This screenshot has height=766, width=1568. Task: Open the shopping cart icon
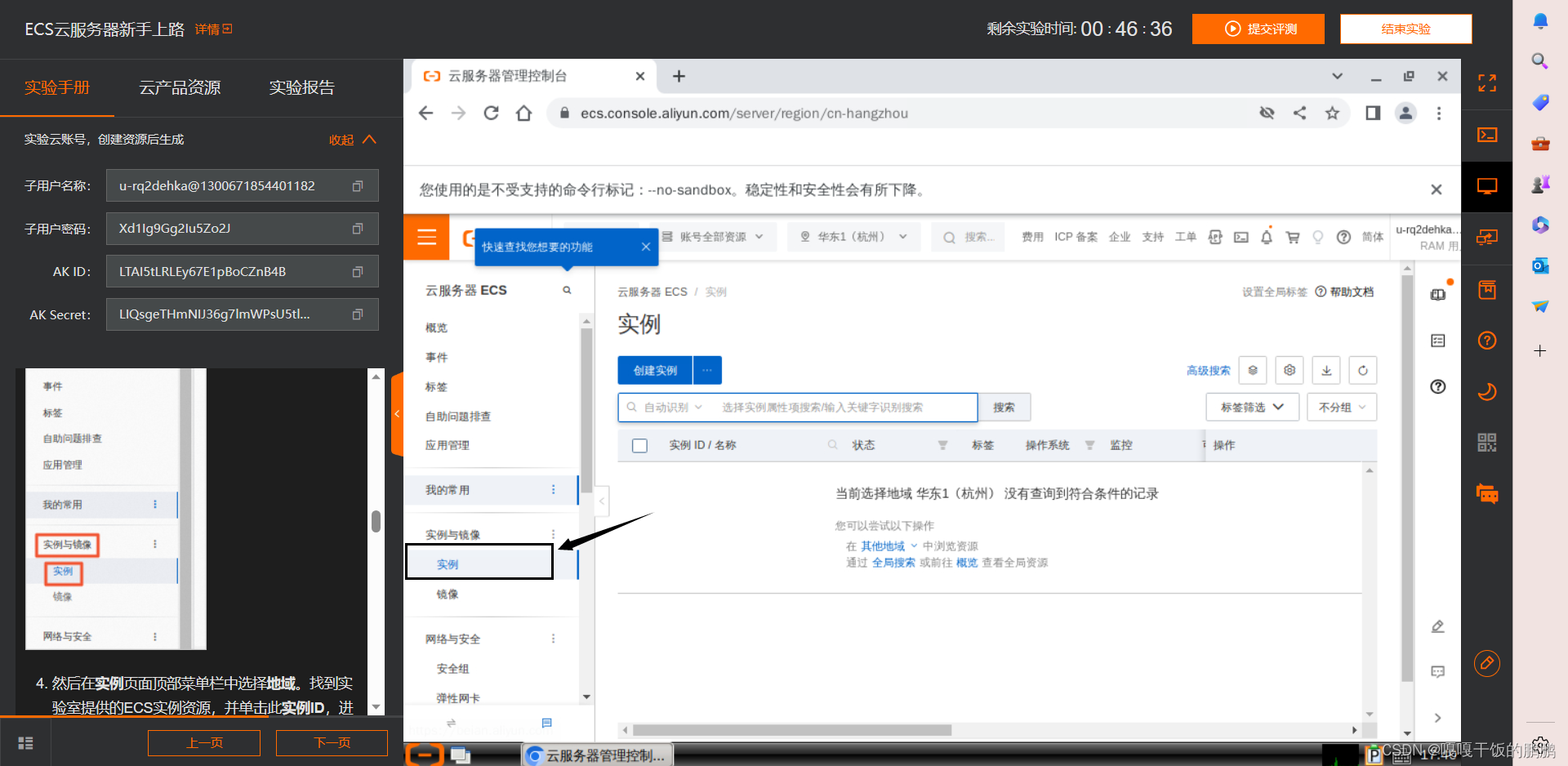(1293, 237)
